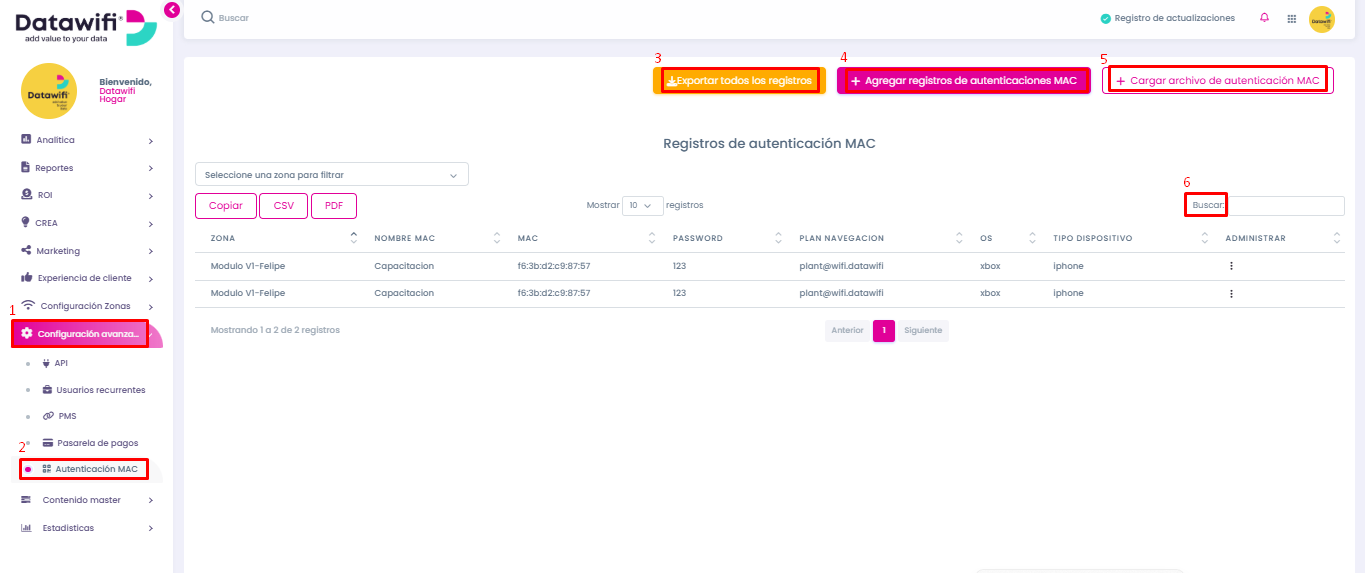
Task: Expand the Experiencia de cliente chevron
Action: coord(151,279)
